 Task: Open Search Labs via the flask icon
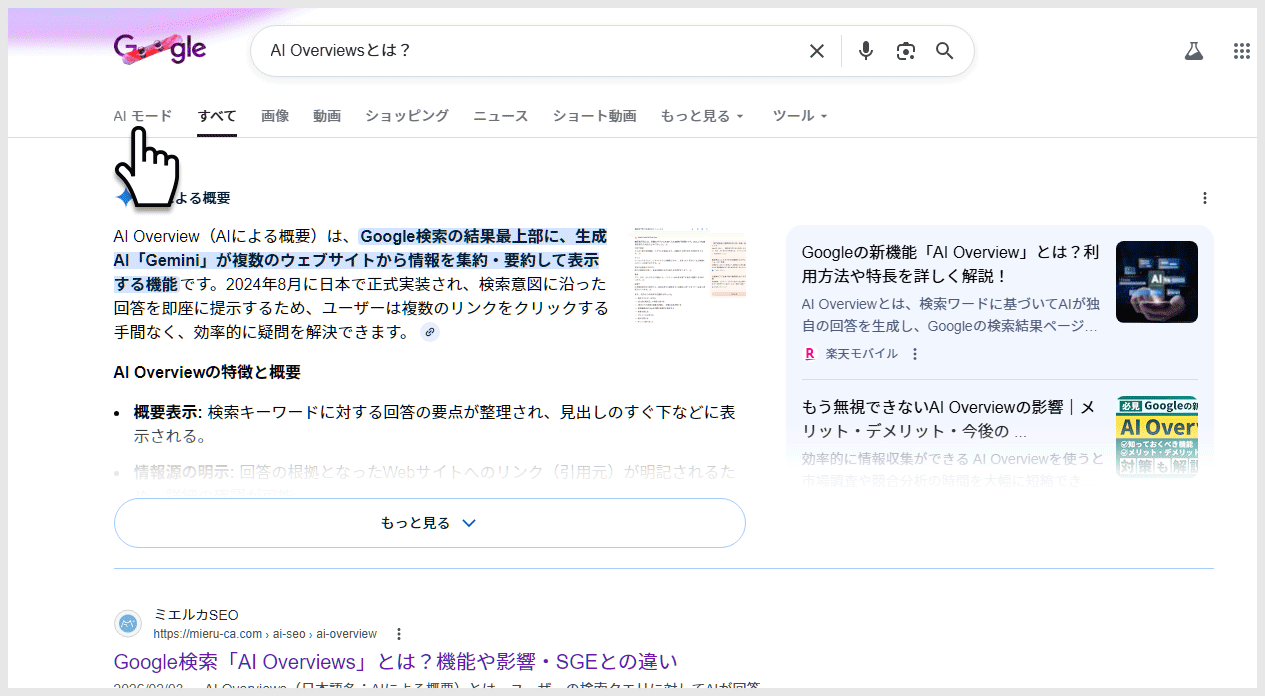pos(1193,50)
